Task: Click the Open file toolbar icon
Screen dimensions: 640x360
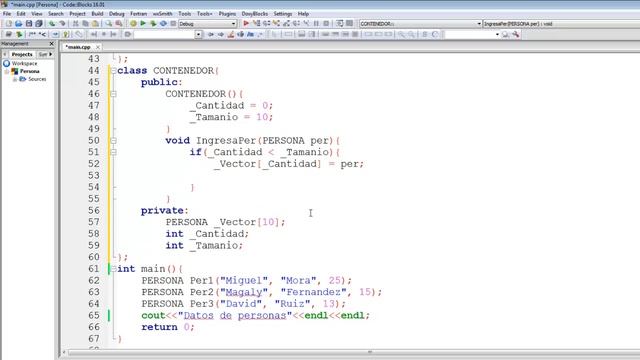Action: 19,24
